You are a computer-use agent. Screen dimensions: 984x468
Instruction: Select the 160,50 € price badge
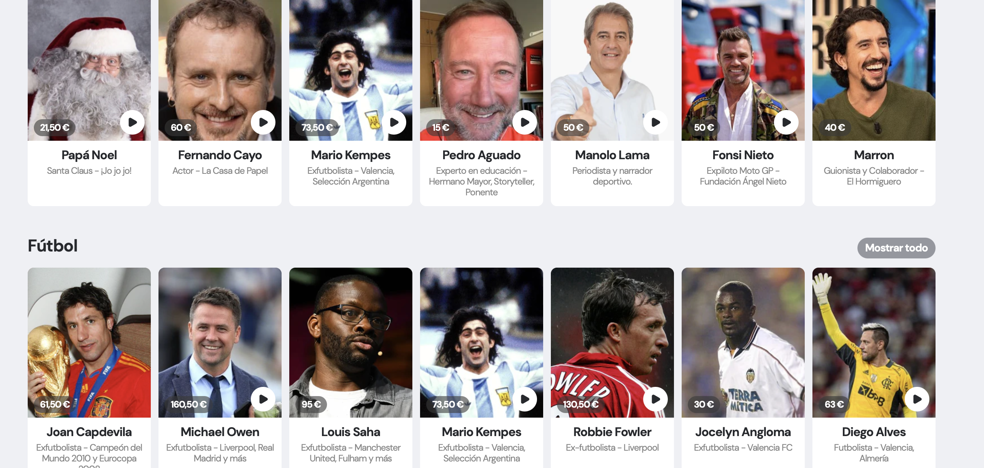click(x=188, y=405)
